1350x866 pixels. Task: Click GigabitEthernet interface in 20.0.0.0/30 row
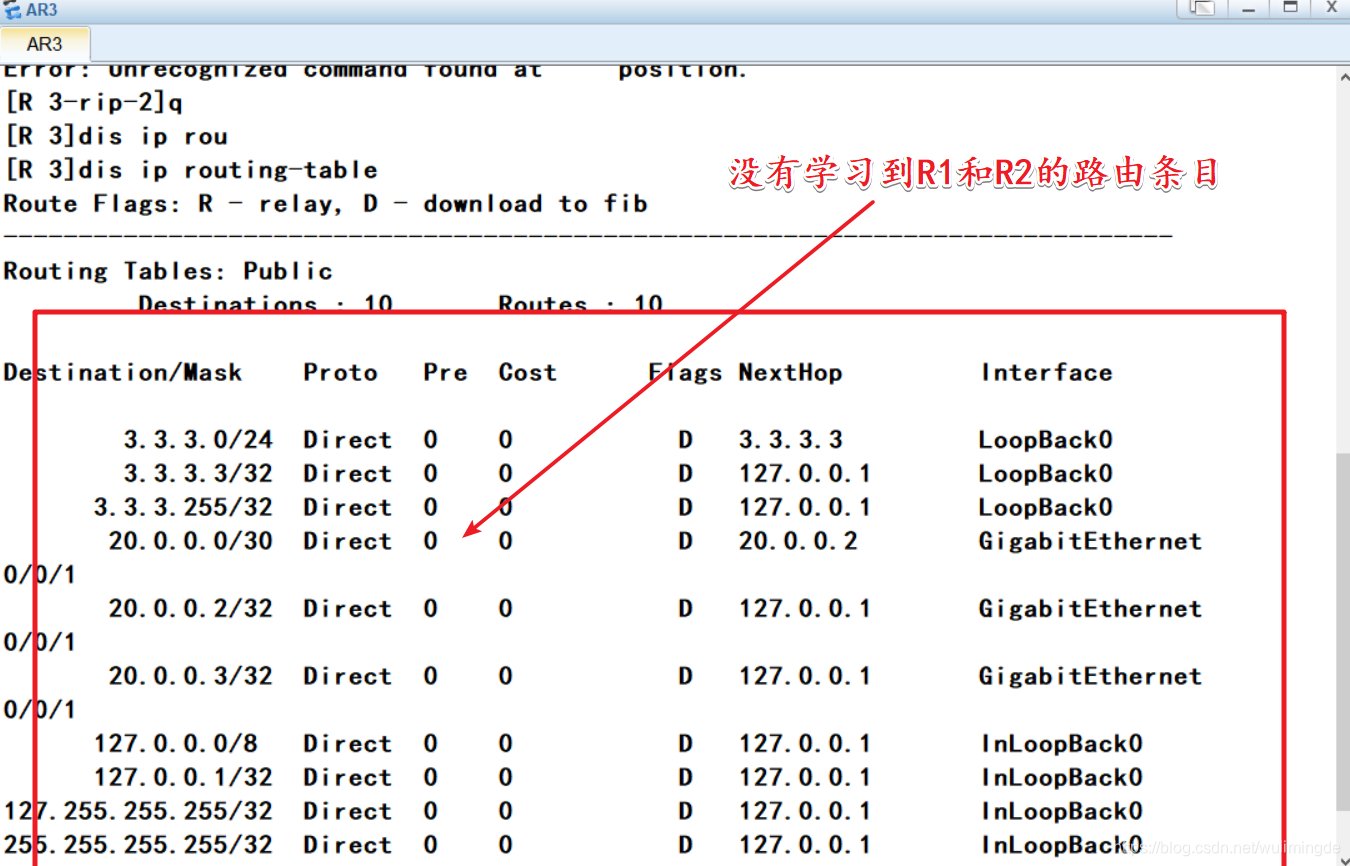[x=1090, y=541]
